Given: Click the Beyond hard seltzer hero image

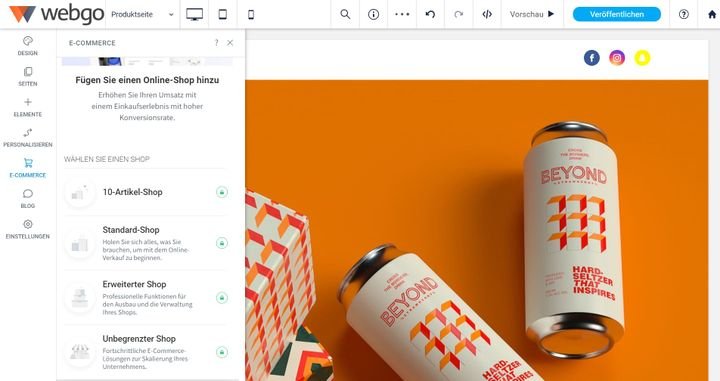Looking at the screenshot, I should (477, 230).
